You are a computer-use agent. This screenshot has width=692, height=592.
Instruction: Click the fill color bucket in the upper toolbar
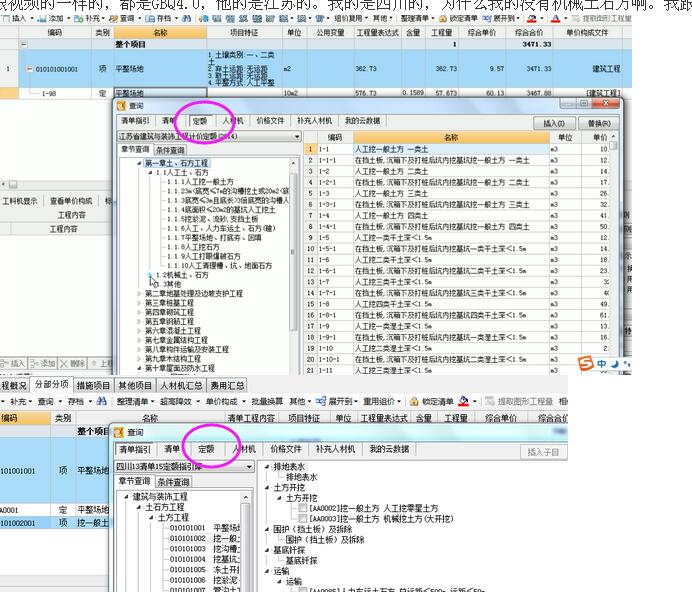pos(531,19)
